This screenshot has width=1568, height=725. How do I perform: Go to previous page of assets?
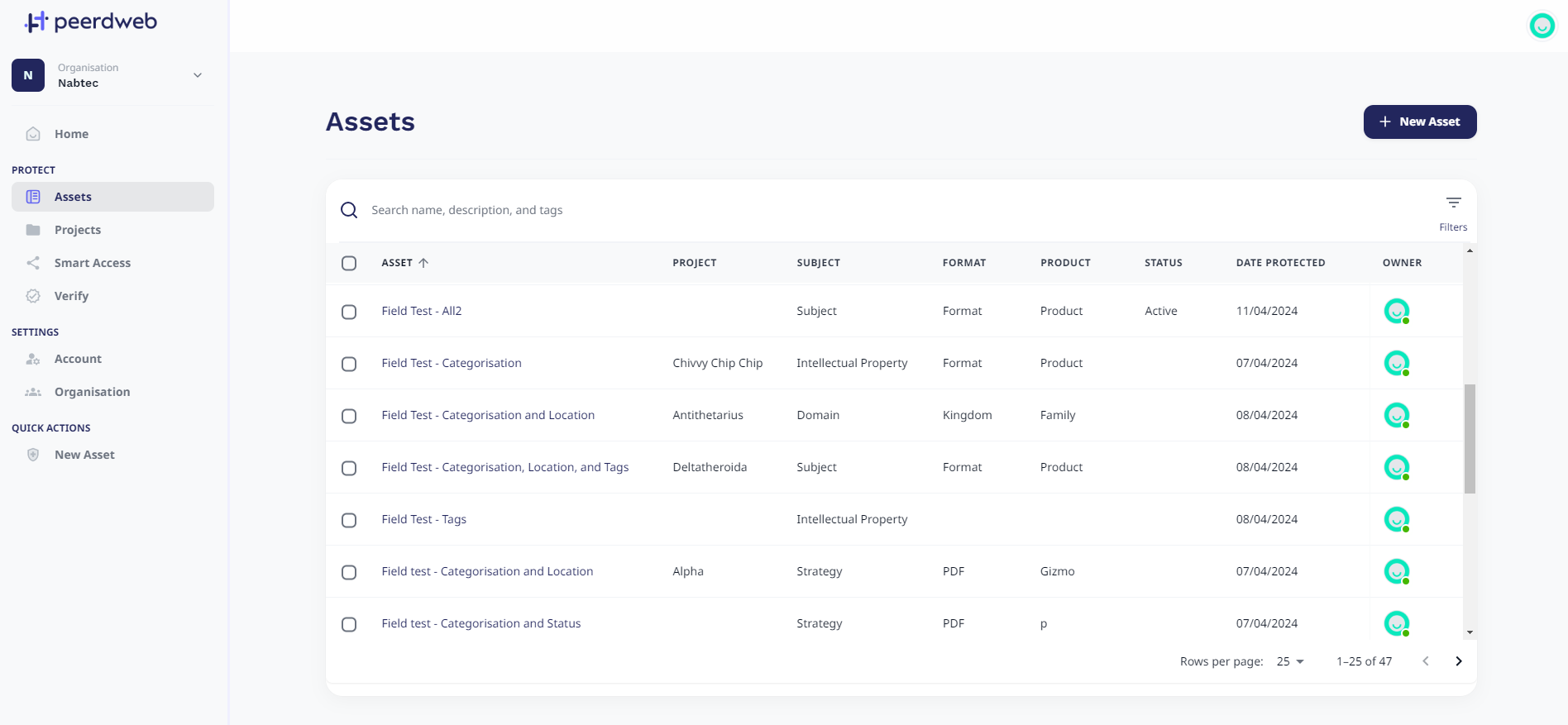coord(1426,661)
